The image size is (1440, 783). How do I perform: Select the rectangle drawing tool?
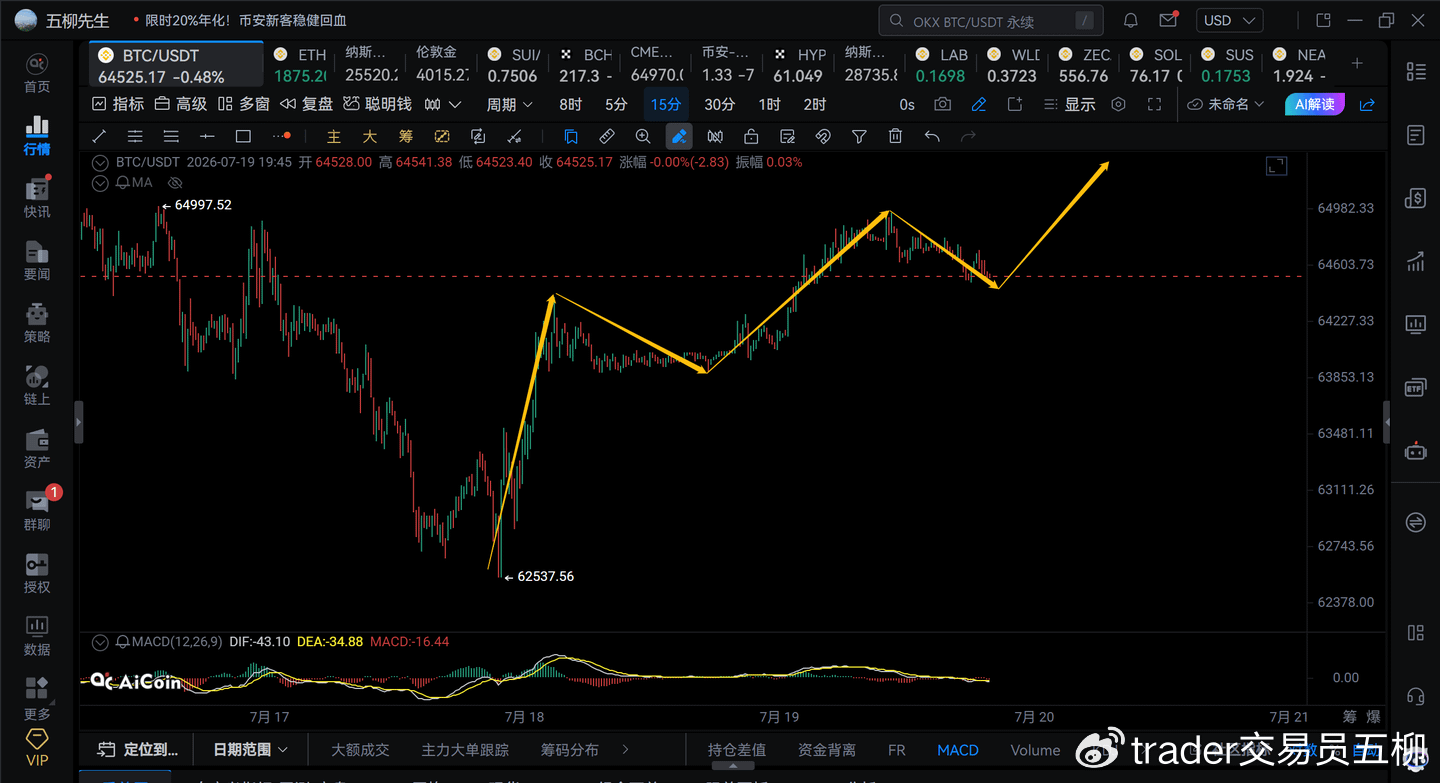pyautogui.click(x=243, y=136)
